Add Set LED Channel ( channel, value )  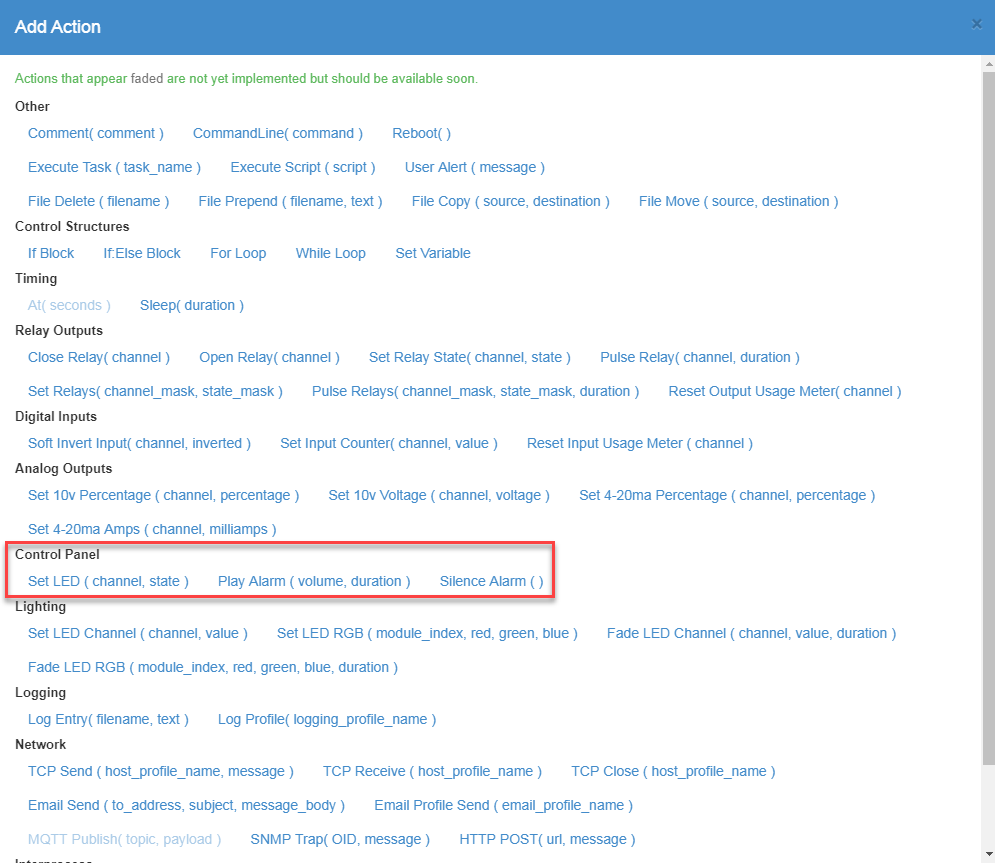coord(138,633)
